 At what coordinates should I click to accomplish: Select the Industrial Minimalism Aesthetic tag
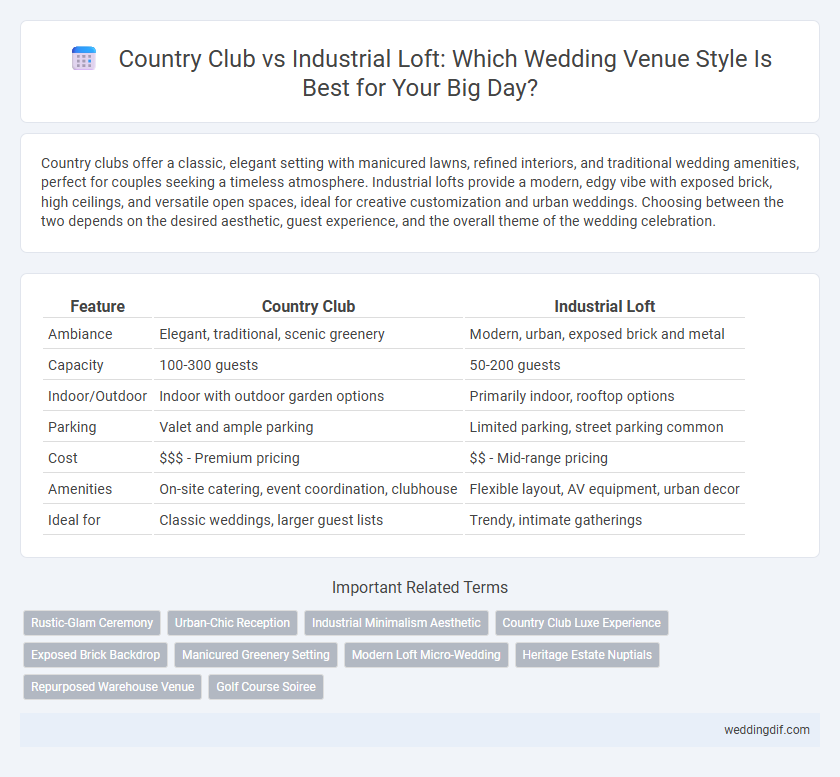tap(396, 623)
